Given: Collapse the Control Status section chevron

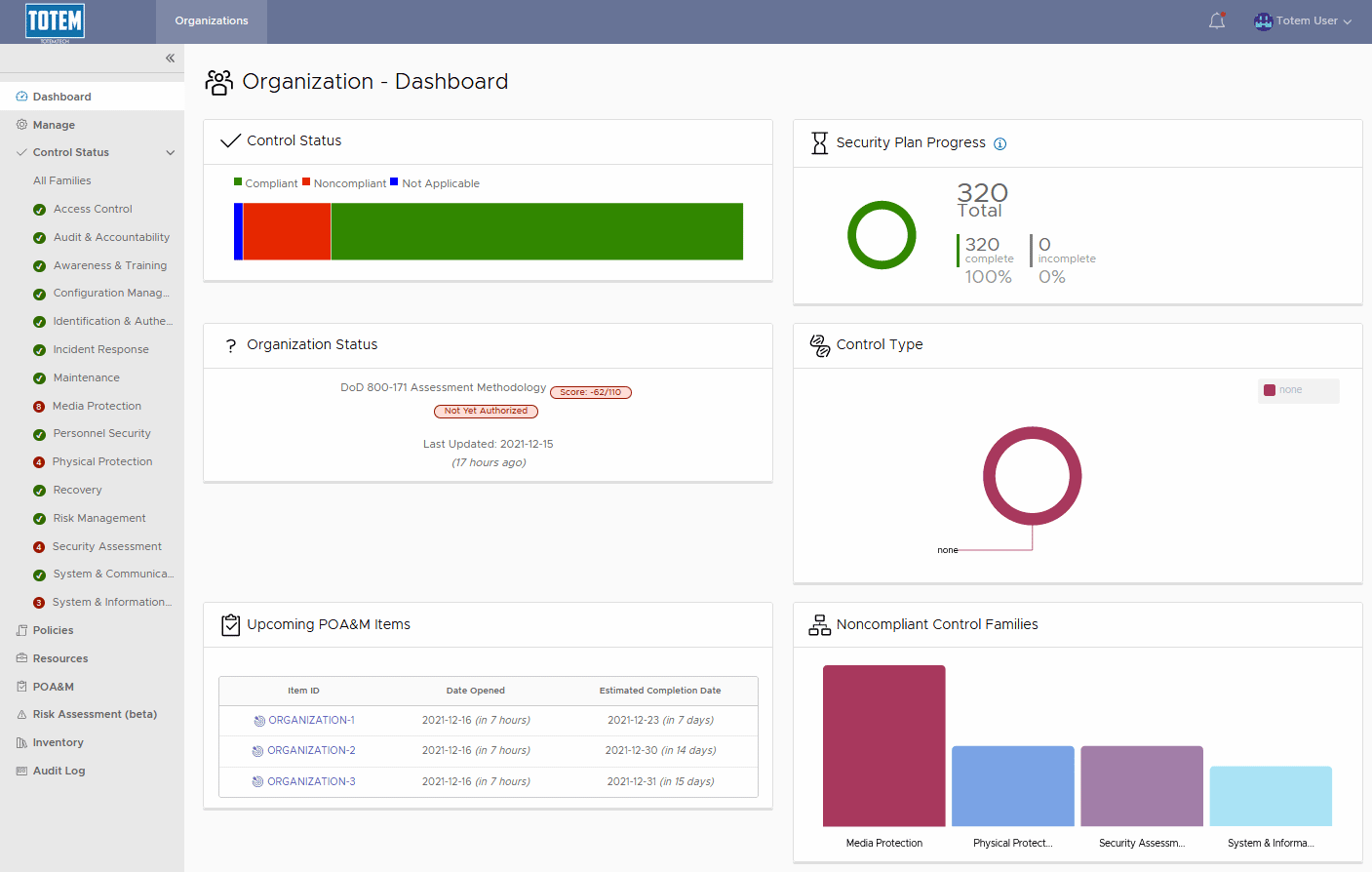Looking at the screenshot, I should pyautogui.click(x=171, y=152).
